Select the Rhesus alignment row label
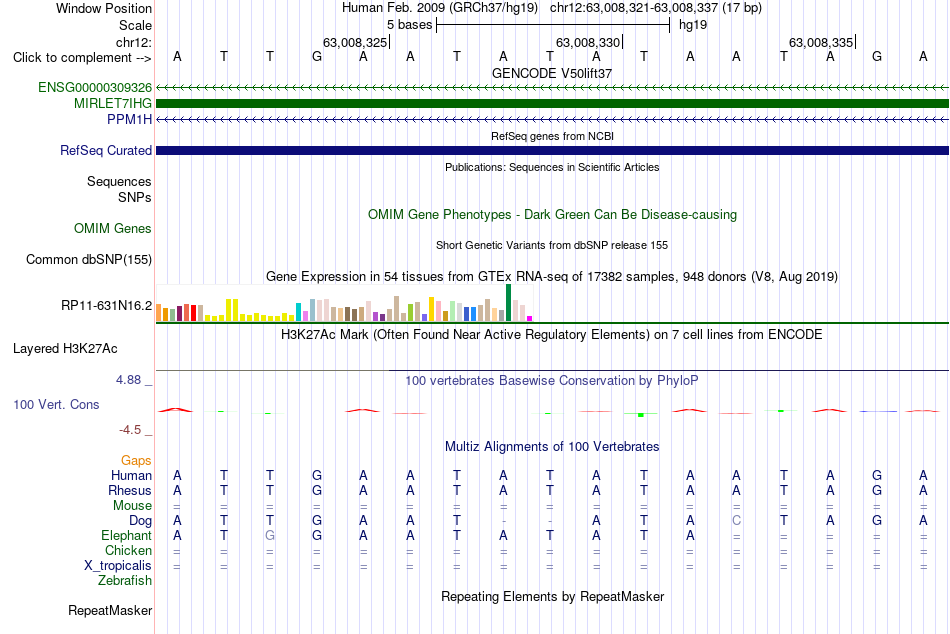Image resolution: width=950 pixels, height=634 pixels. pyautogui.click(x=130, y=490)
